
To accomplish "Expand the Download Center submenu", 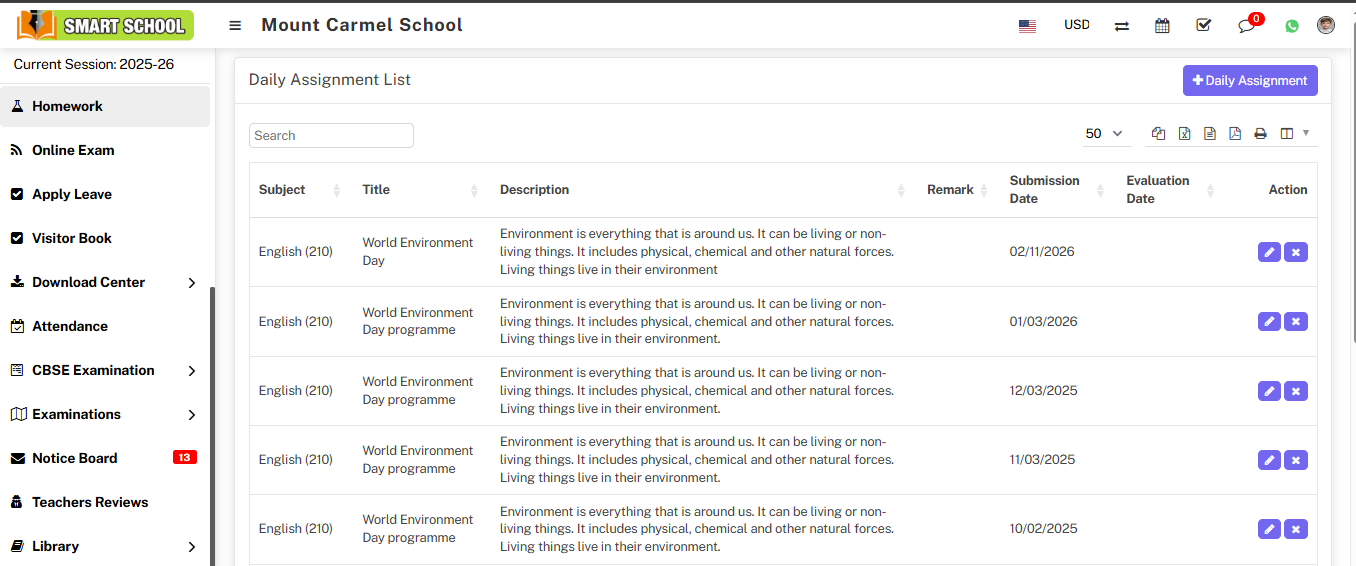I will pos(105,282).
